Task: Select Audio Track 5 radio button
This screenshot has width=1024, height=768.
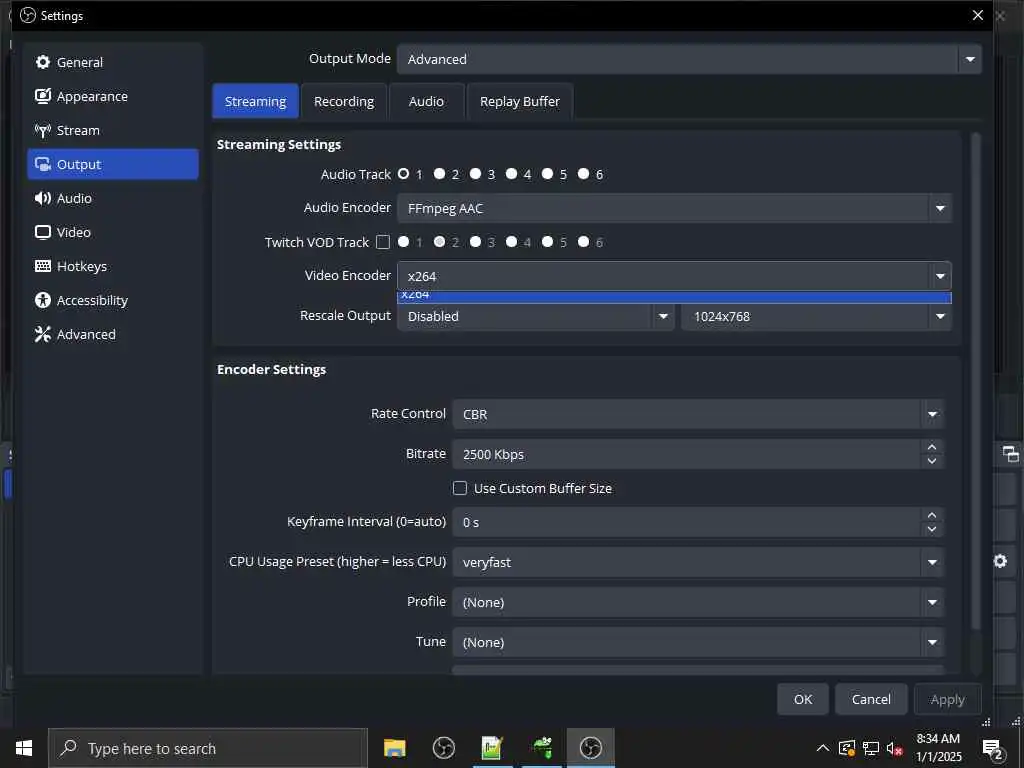Action: tap(547, 174)
